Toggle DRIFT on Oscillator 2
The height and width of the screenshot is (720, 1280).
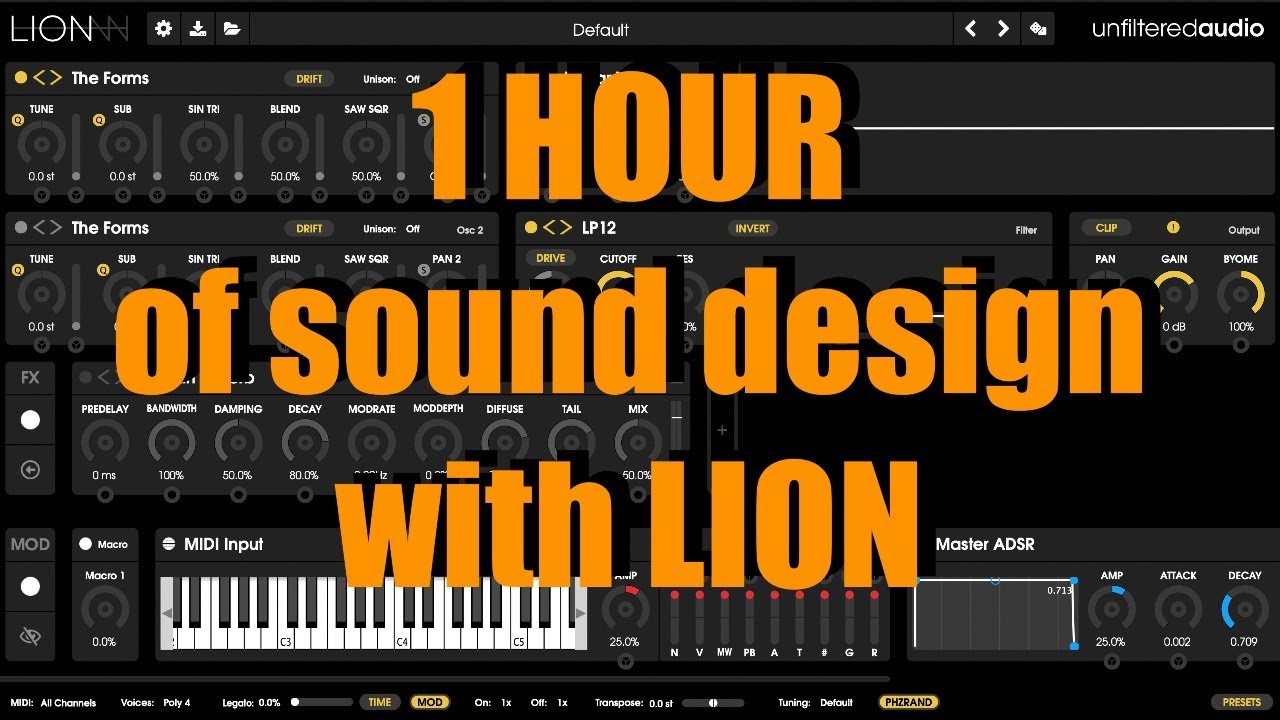coord(309,229)
